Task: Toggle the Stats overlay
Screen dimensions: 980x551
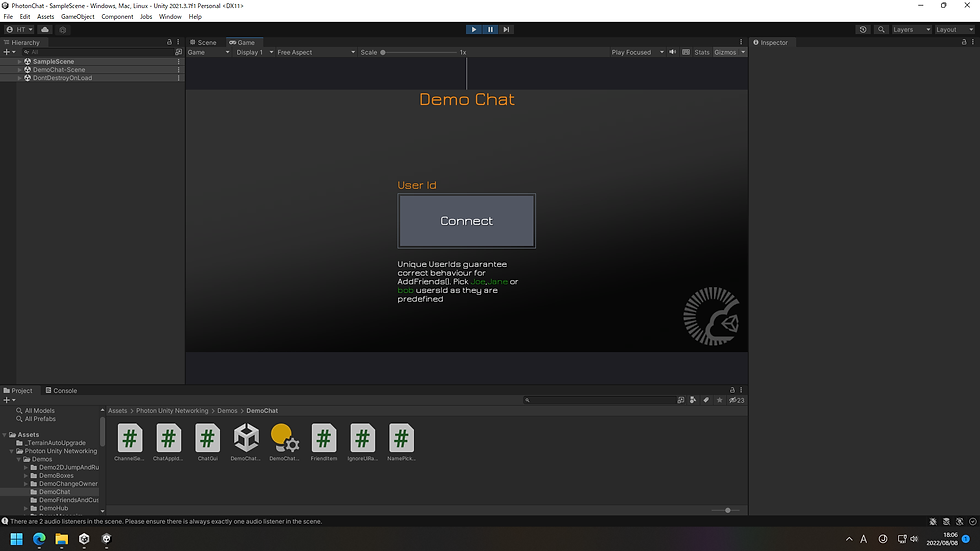Action: click(702, 52)
